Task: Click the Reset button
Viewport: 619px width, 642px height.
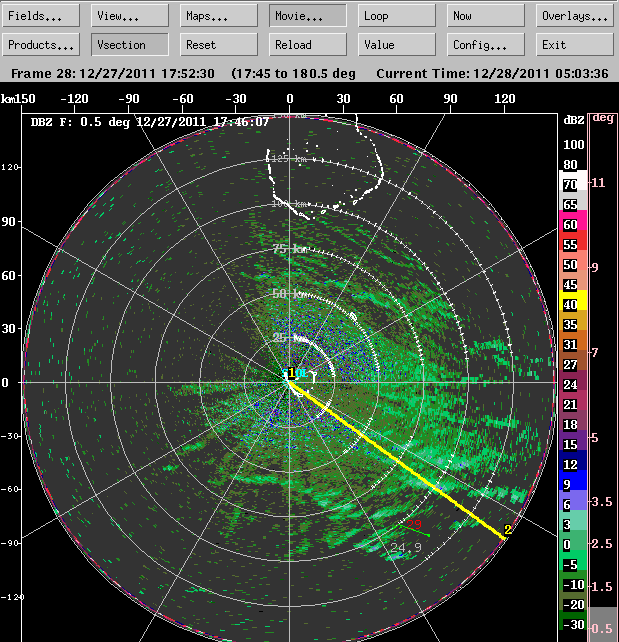Action: click(x=219, y=45)
